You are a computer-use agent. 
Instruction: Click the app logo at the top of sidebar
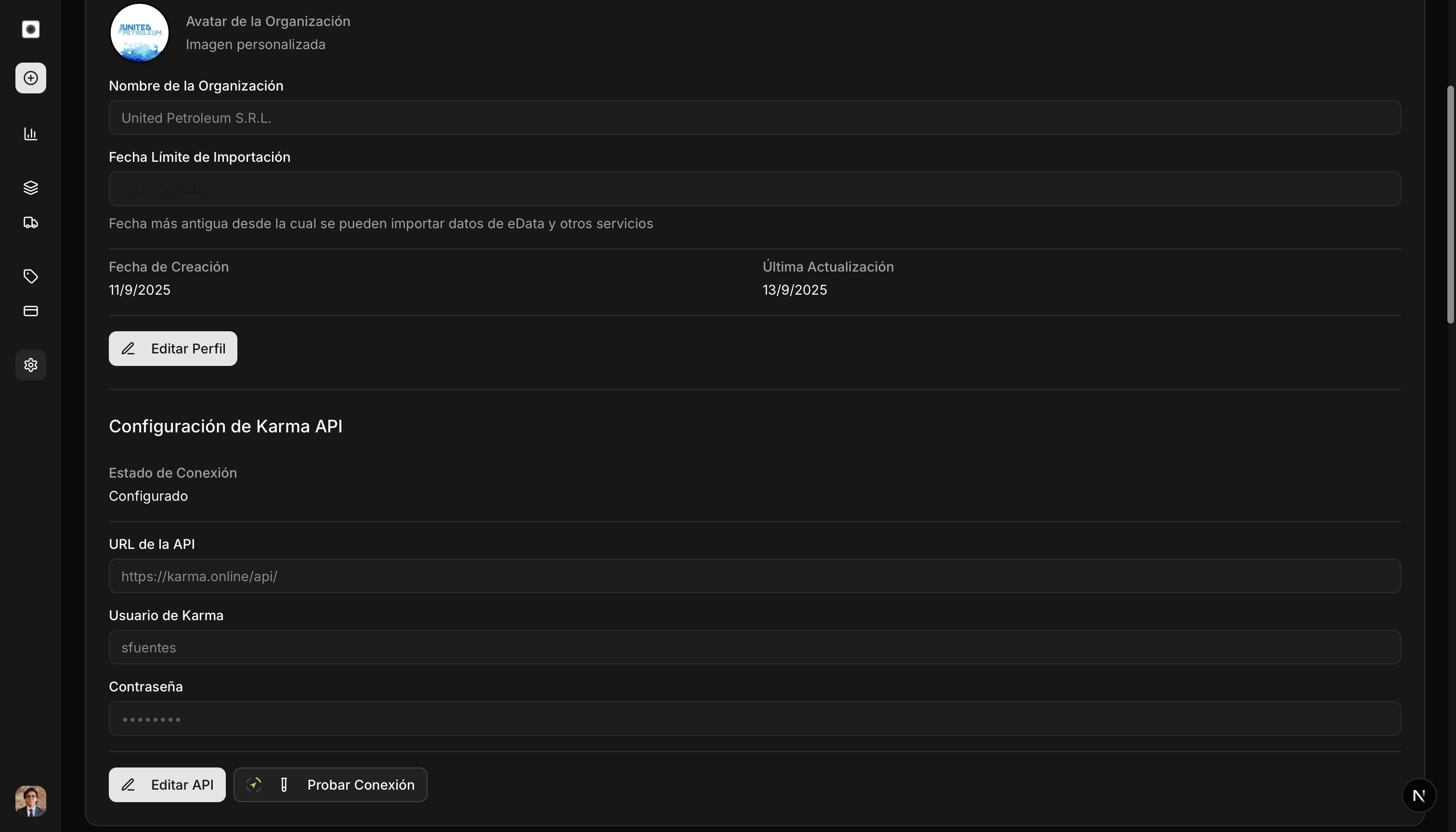(x=30, y=29)
